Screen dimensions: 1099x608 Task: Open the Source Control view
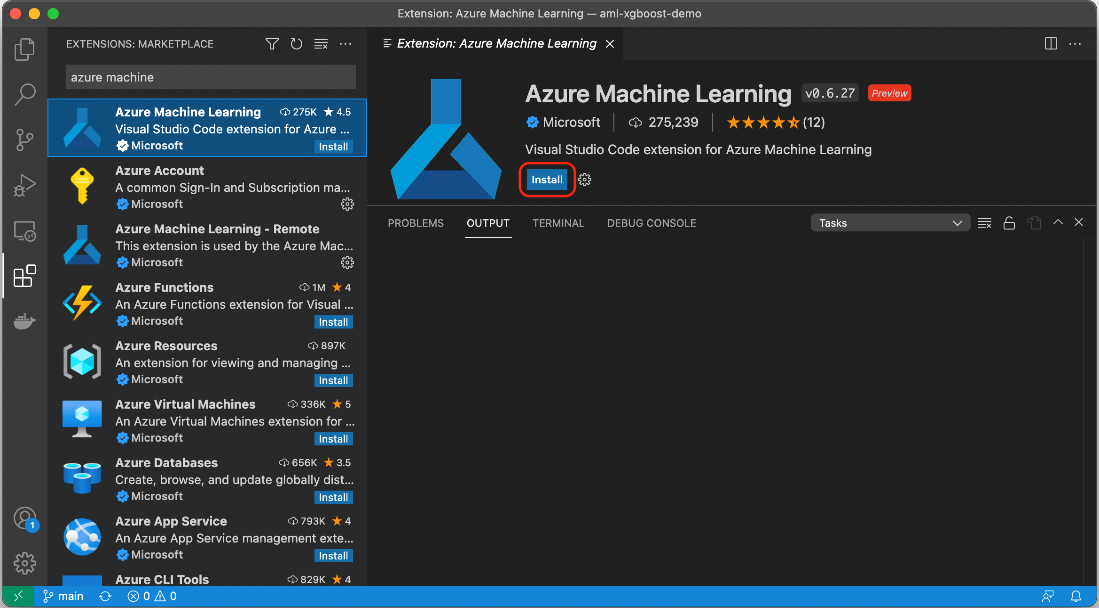[25, 140]
